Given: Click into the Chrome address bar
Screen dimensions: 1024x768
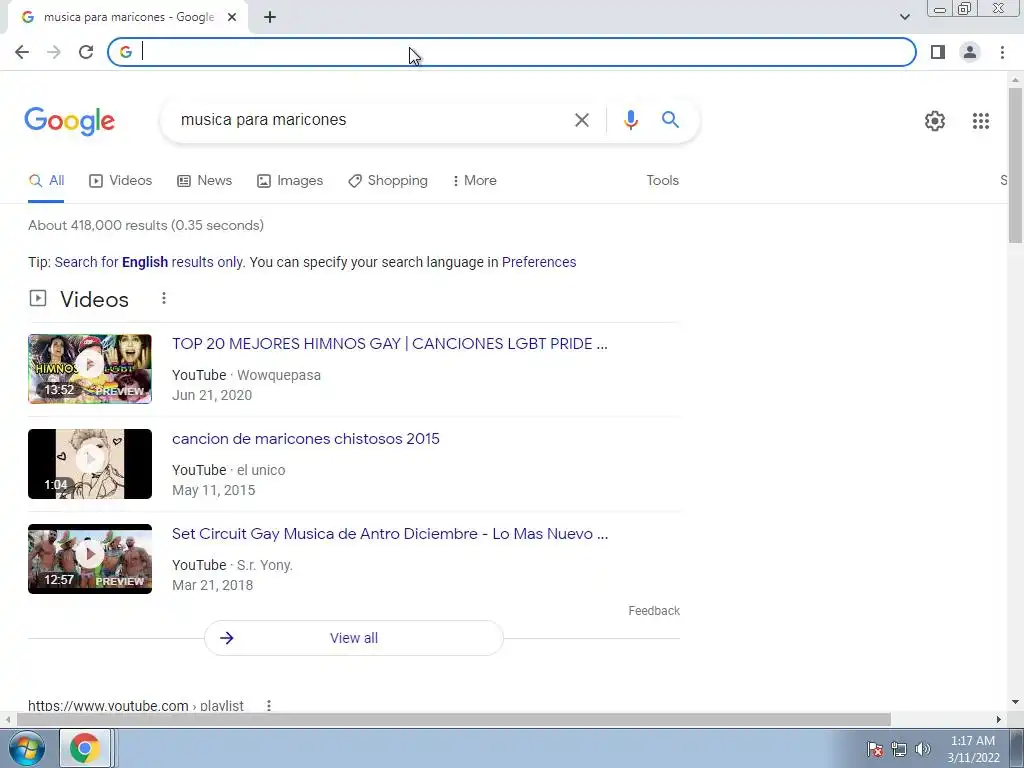Looking at the screenshot, I should [512, 52].
